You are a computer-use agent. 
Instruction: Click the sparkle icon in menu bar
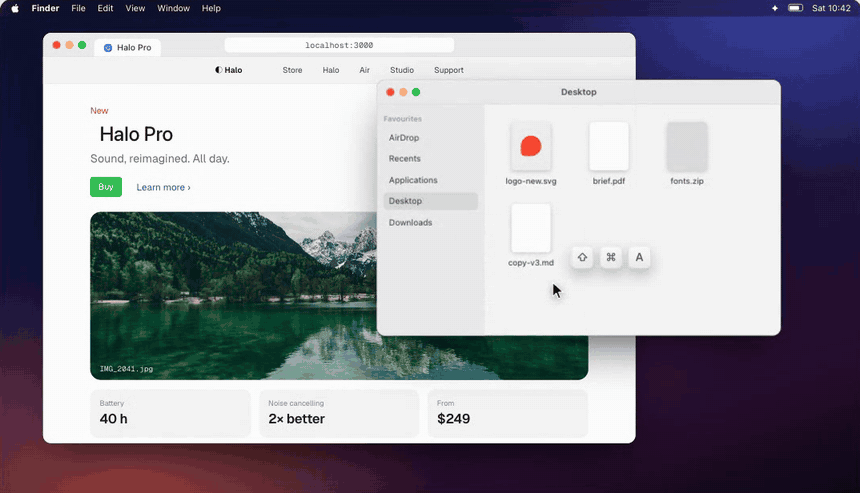[774, 8]
